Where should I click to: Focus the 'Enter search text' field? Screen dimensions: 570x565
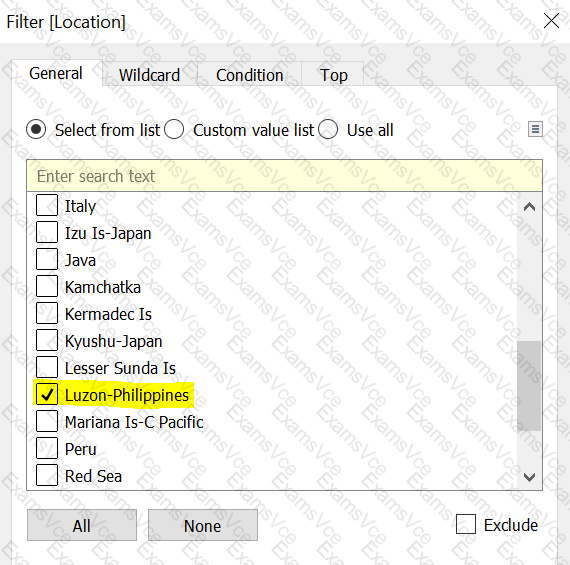click(x=284, y=176)
